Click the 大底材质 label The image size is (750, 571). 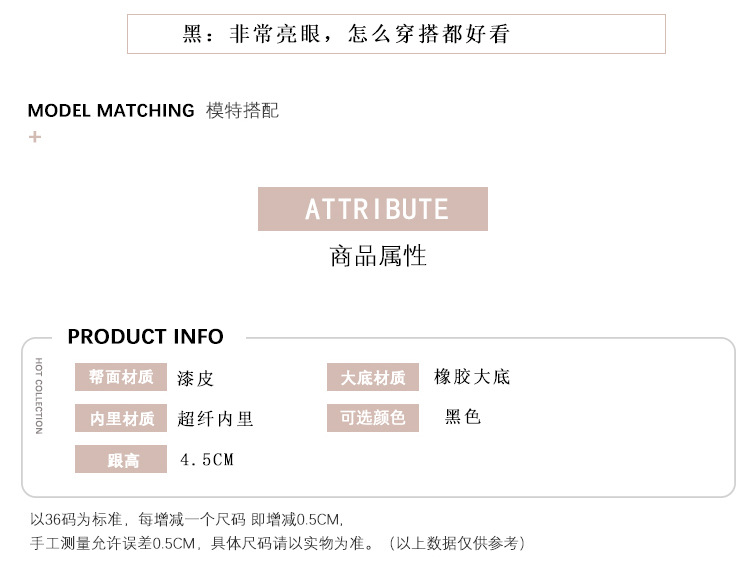click(x=373, y=378)
